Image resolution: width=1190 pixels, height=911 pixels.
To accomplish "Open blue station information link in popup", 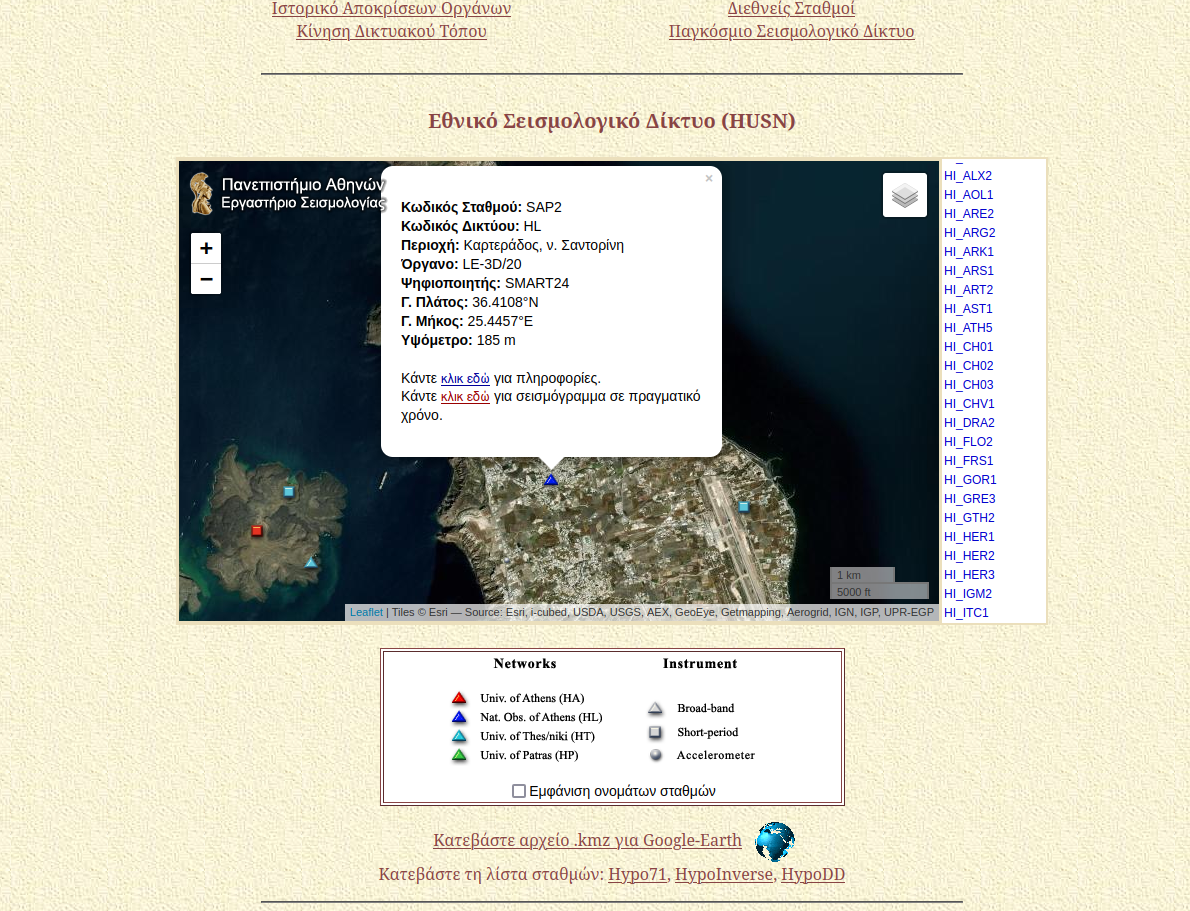I will coord(465,378).
